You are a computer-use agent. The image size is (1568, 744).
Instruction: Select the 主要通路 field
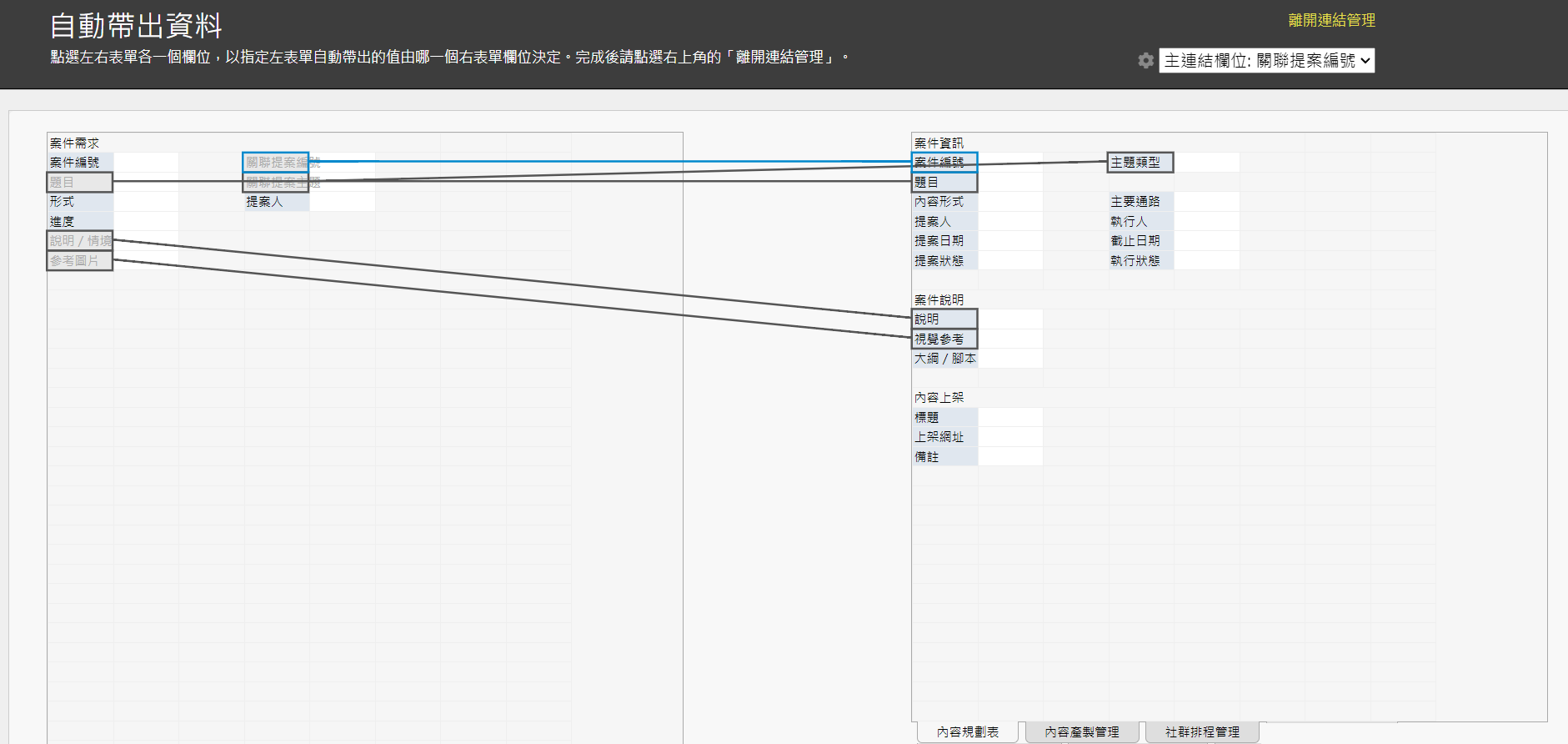tap(1140, 202)
